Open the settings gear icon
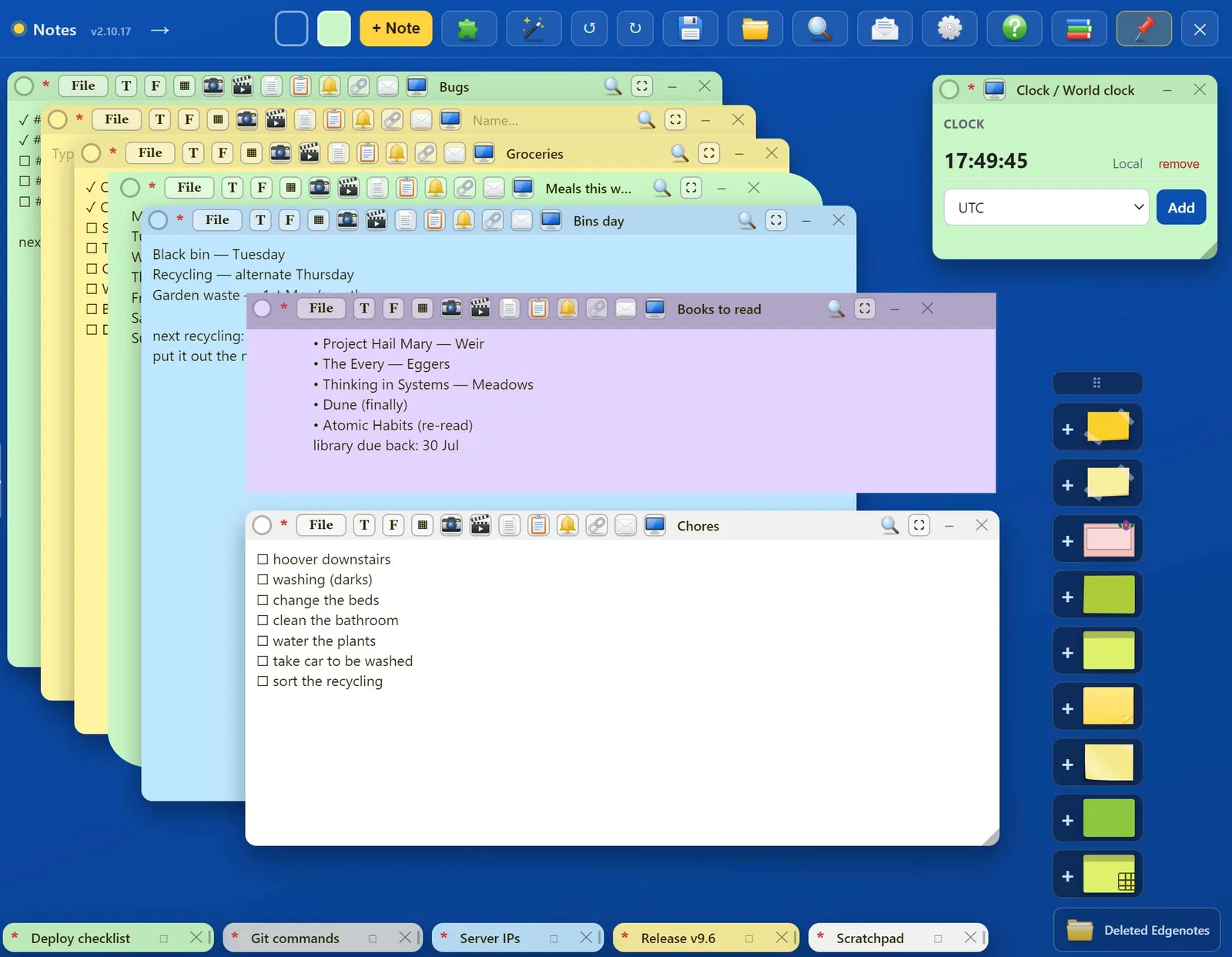 [949, 29]
